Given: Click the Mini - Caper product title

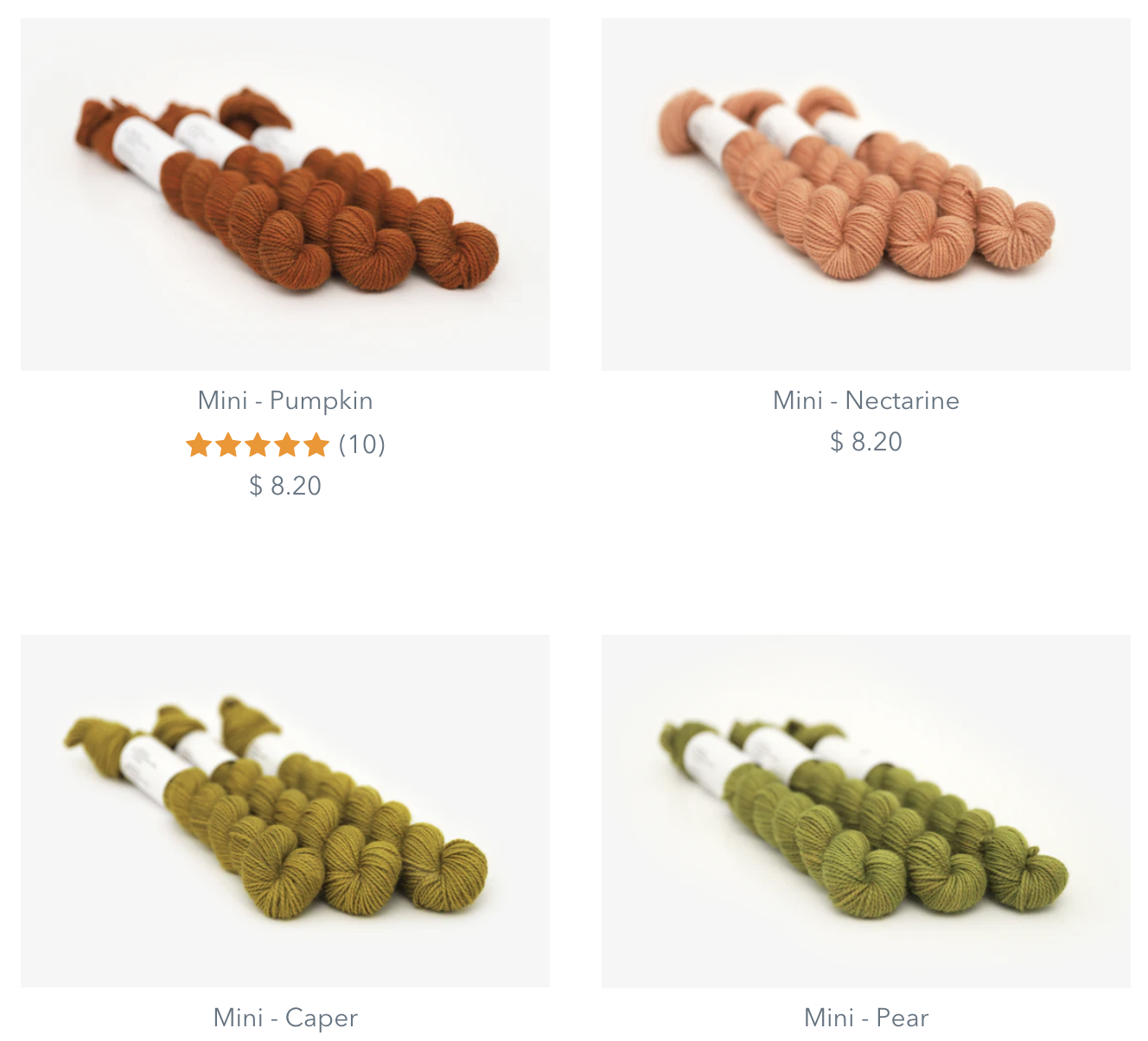Looking at the screenshot, I should pyautogui.click(x=285, y=1018).
